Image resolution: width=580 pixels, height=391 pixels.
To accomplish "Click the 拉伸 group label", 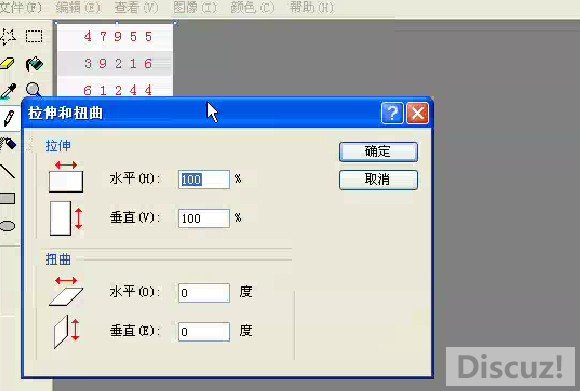I will click(58, 146).
